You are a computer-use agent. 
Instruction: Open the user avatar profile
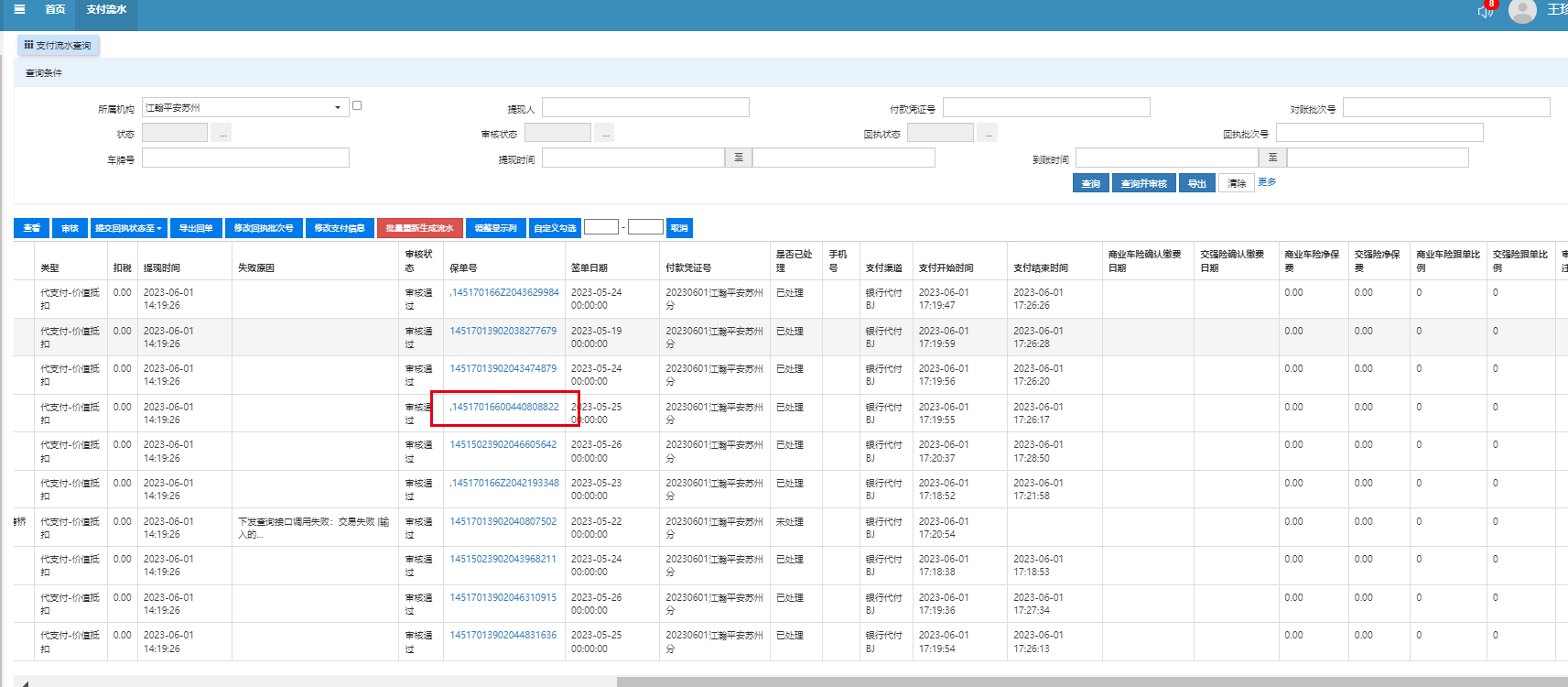click(1522, 11)
